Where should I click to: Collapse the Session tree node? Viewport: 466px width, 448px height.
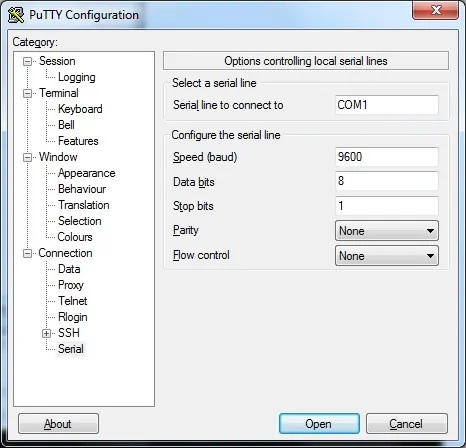27,61
